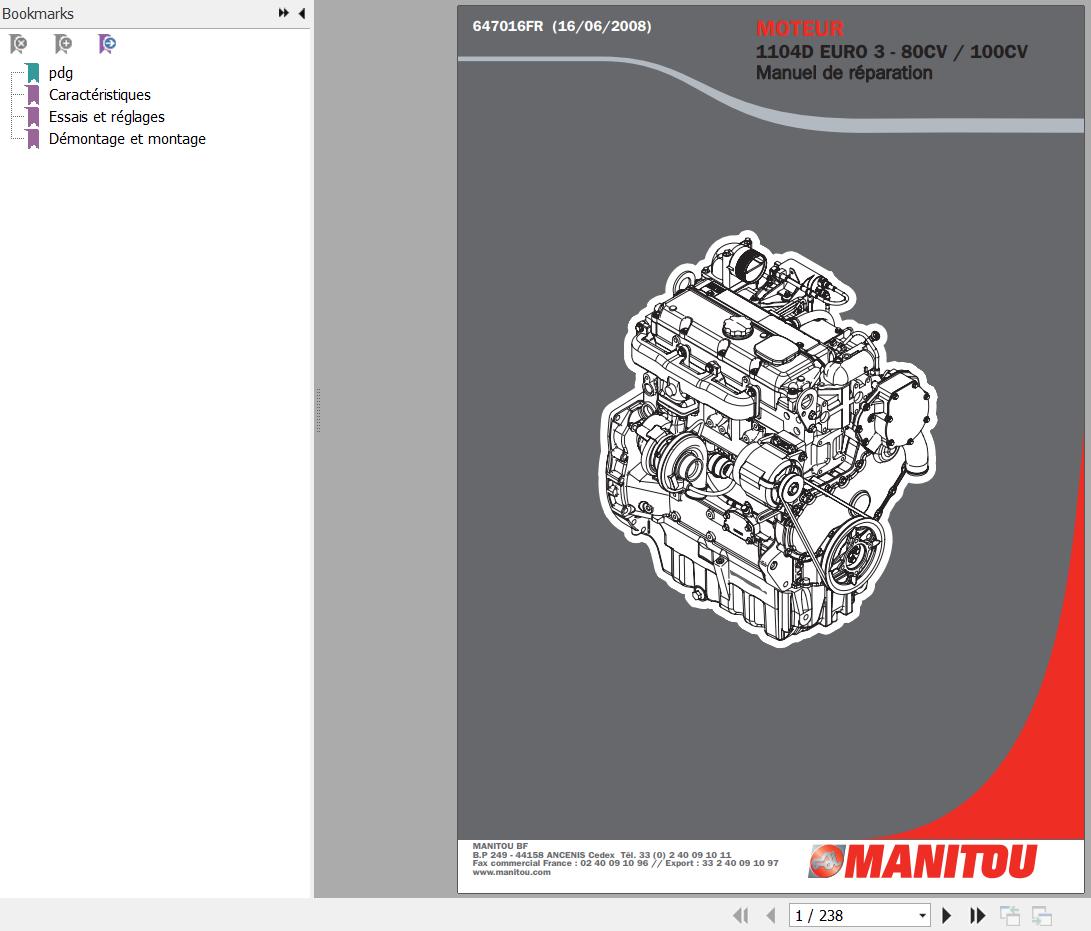
Task: Go to the first page
Action: [740, 916]
